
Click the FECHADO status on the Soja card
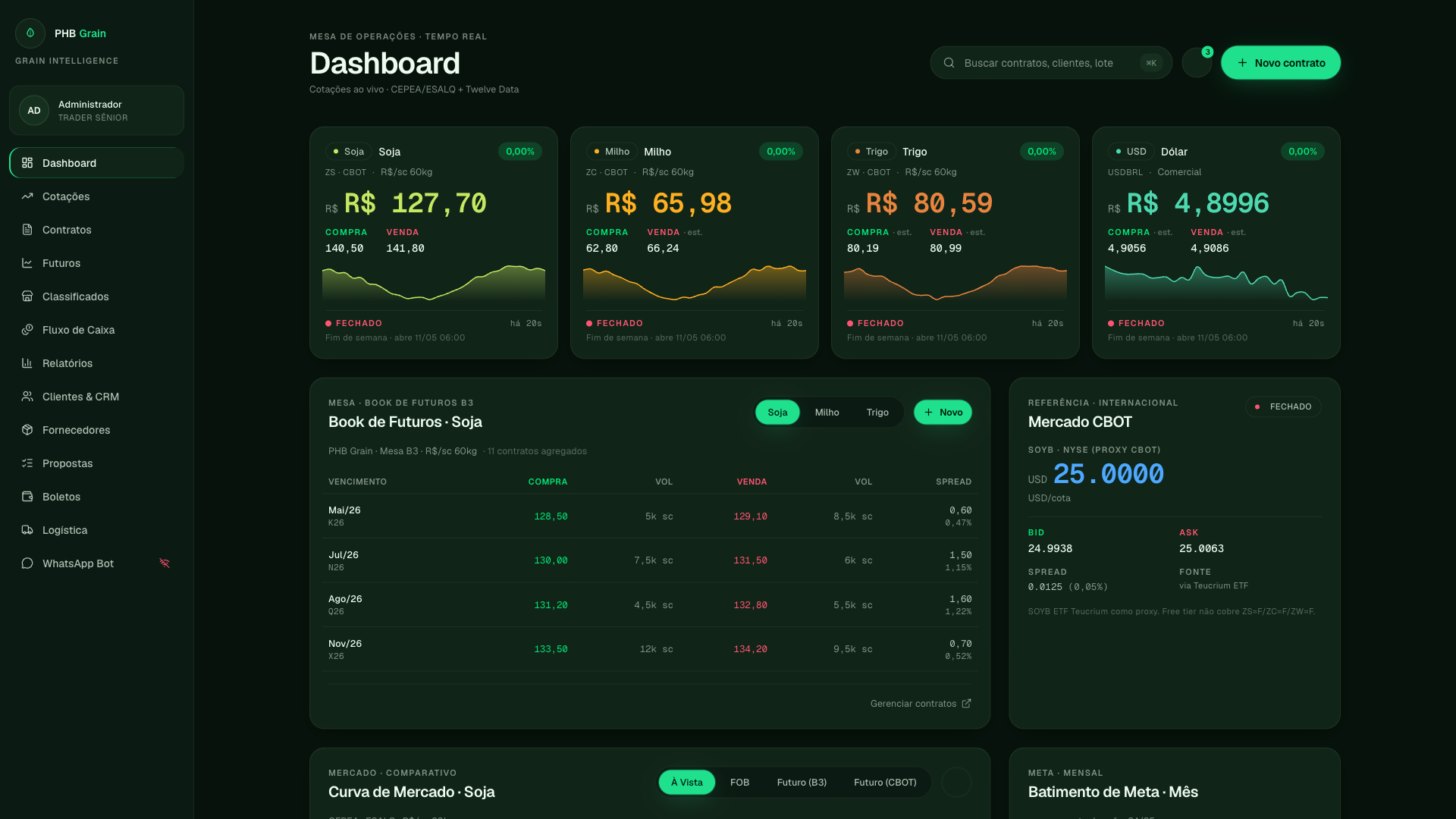click(353, 324)
